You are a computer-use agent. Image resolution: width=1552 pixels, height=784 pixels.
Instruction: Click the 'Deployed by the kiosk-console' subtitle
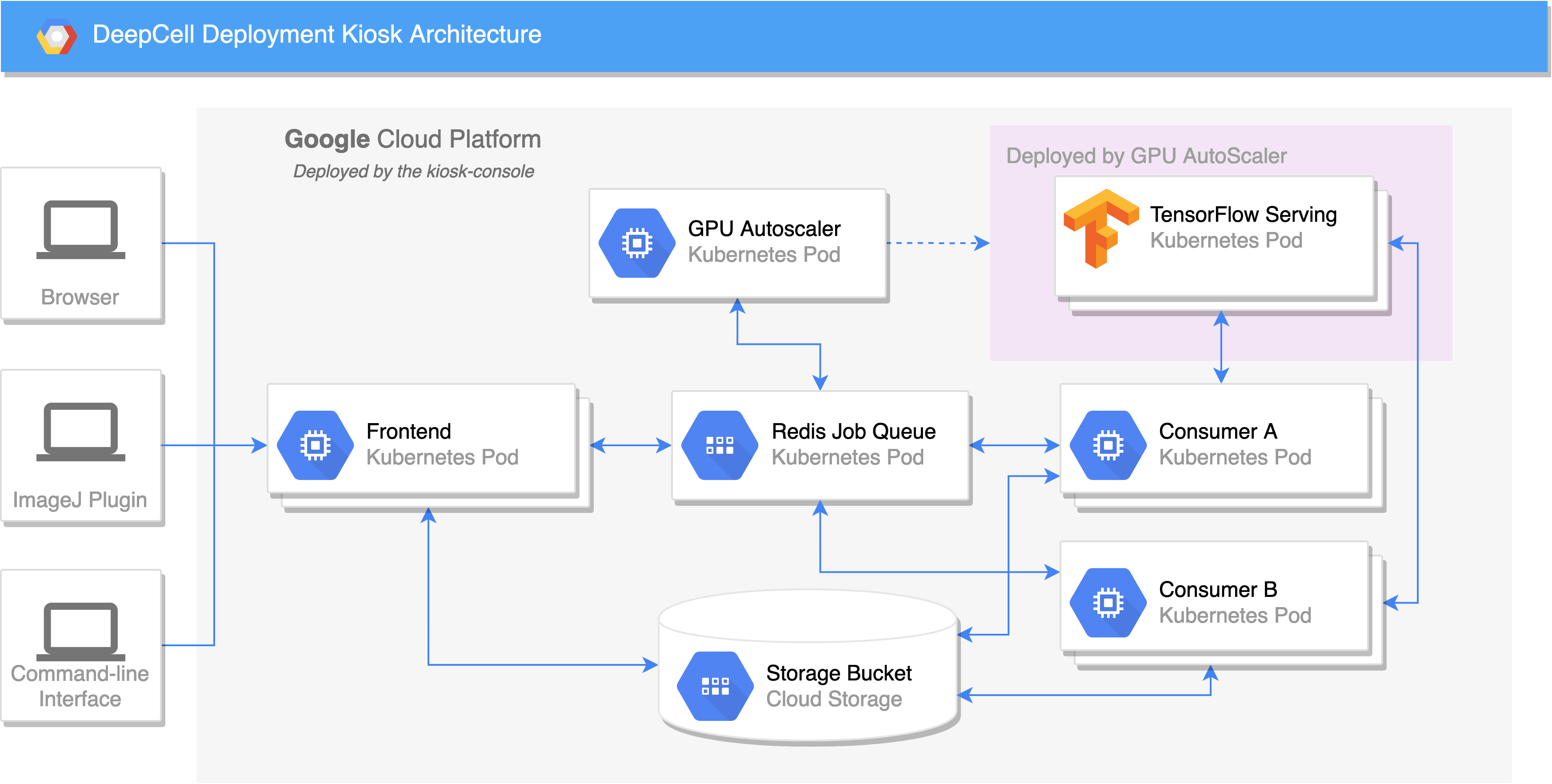(413, 172)
